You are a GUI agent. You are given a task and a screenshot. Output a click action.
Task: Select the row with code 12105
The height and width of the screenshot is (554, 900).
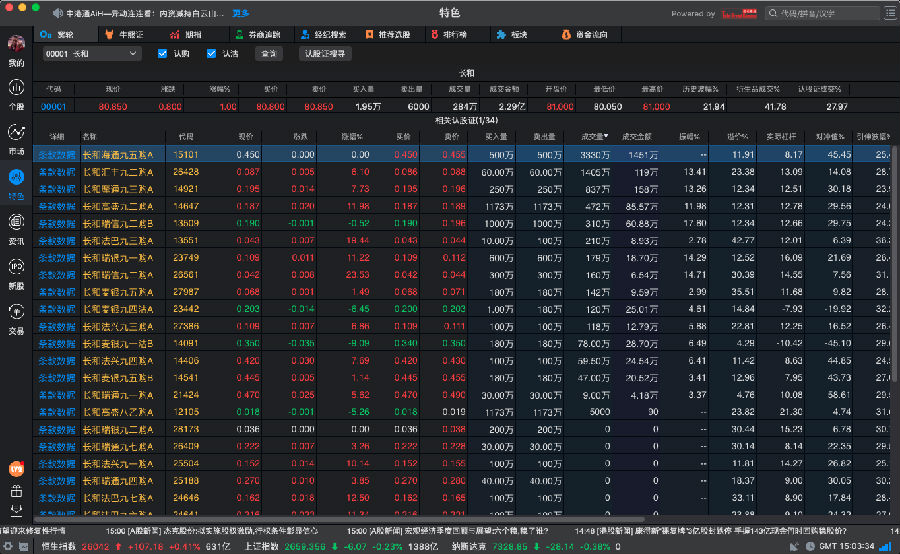coord(462,412)
